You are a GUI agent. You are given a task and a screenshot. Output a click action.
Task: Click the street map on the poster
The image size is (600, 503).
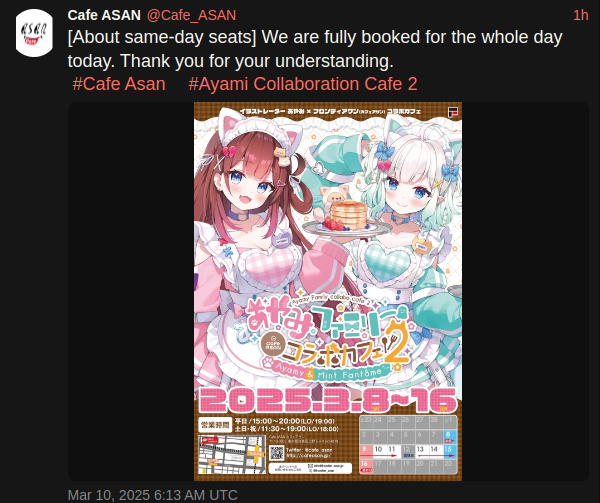(232, 454)
